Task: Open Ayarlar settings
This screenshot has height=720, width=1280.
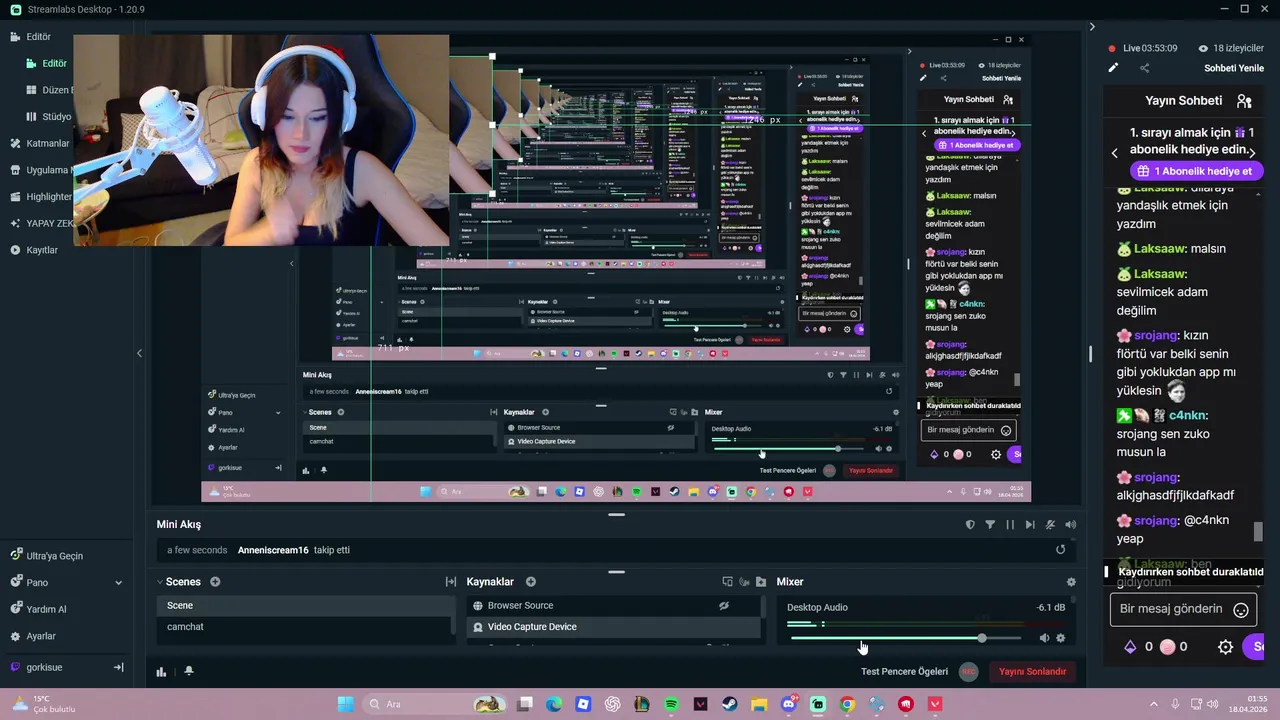Action: (33, 636)
